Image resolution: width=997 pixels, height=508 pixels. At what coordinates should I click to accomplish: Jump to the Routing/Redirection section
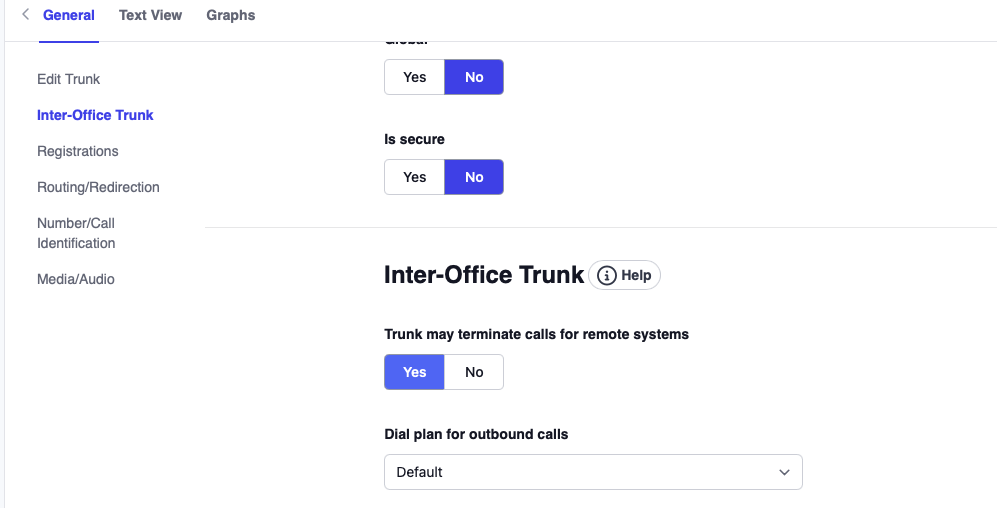pyautogui.click(x=98, y=187)
